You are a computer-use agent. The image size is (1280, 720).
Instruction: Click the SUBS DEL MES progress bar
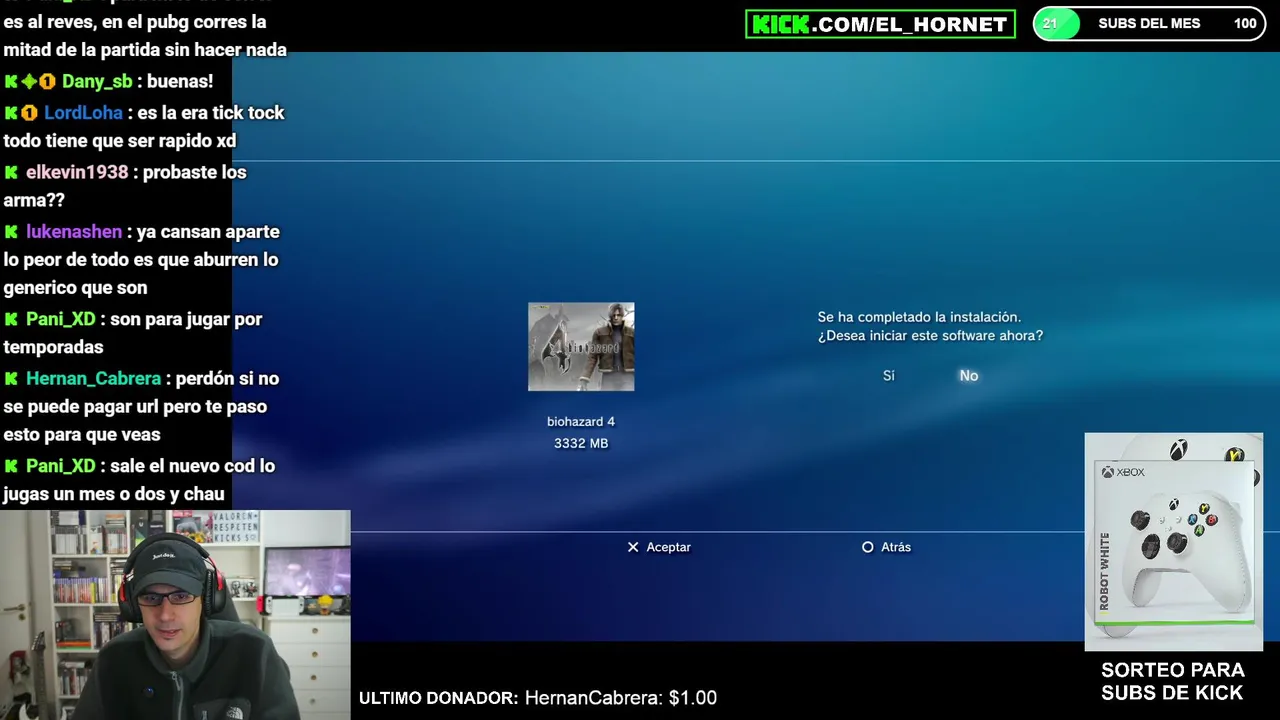coord(1149,23)
